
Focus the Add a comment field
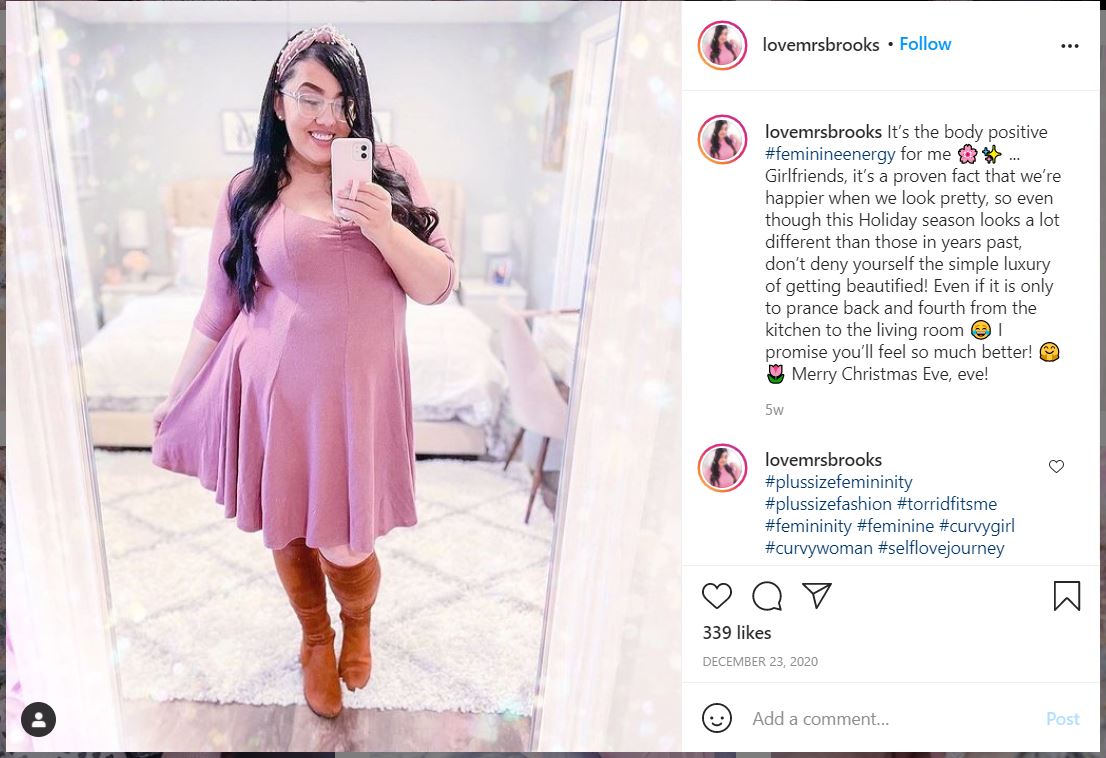[892, 719]
